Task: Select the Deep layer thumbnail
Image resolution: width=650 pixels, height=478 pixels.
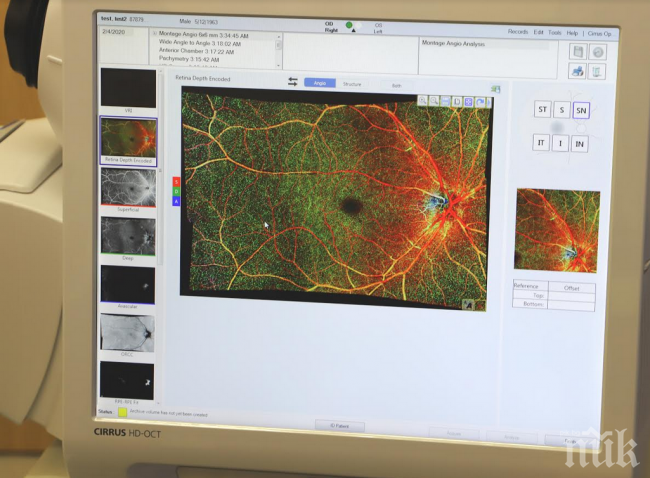Action: 128,236
